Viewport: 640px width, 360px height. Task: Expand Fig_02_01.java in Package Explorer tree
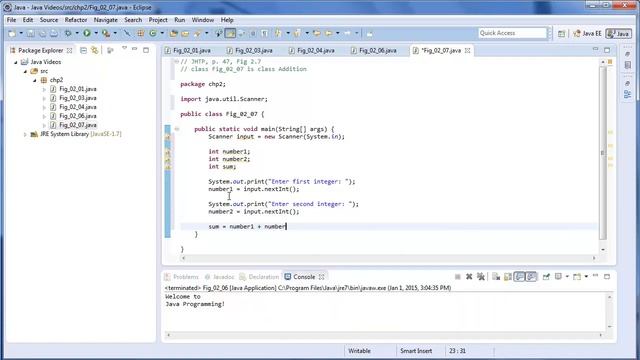point(44,89)
